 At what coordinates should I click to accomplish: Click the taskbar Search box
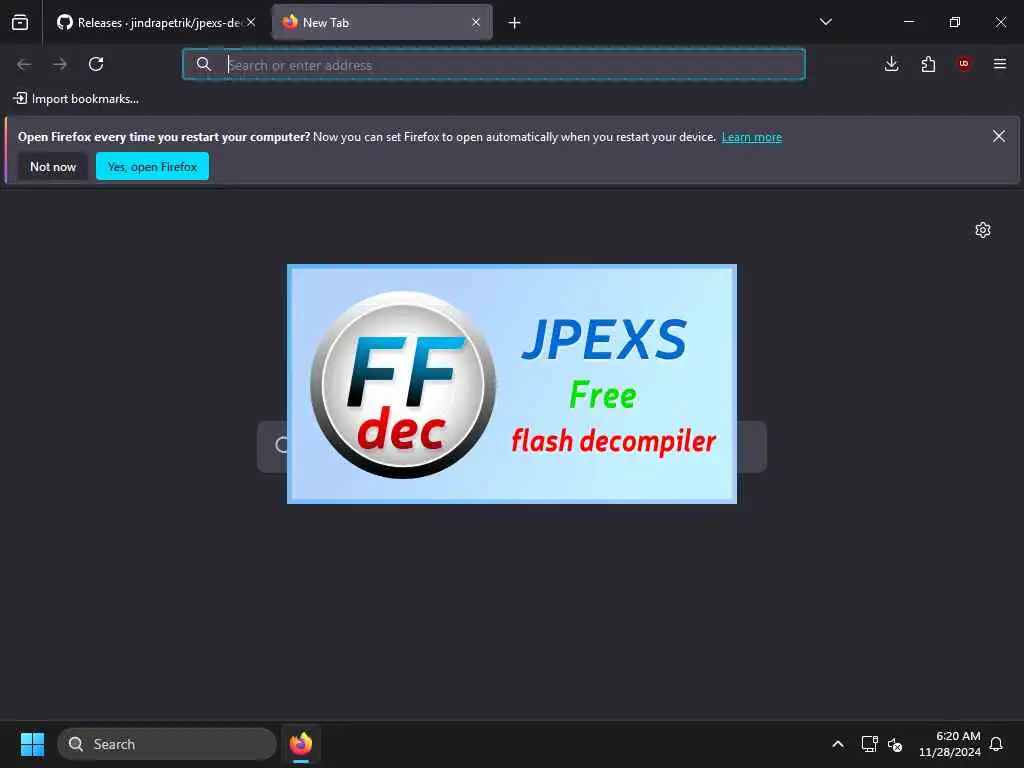tap(167, 744)
